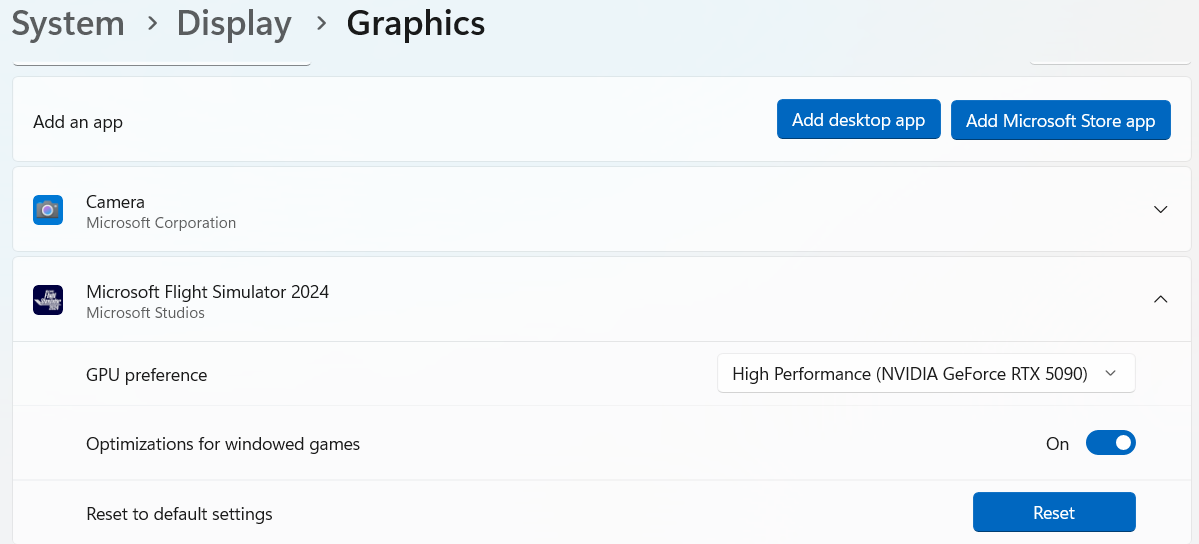Click the Graphics page heading

tap(416, 23)
